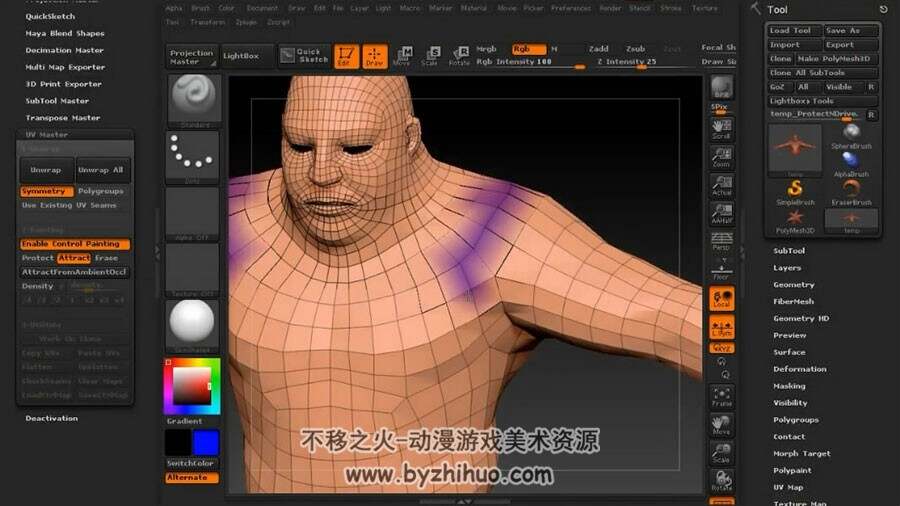Select the AlphaBrush tool
Screen dimensions: 900x506
(851, 165)
